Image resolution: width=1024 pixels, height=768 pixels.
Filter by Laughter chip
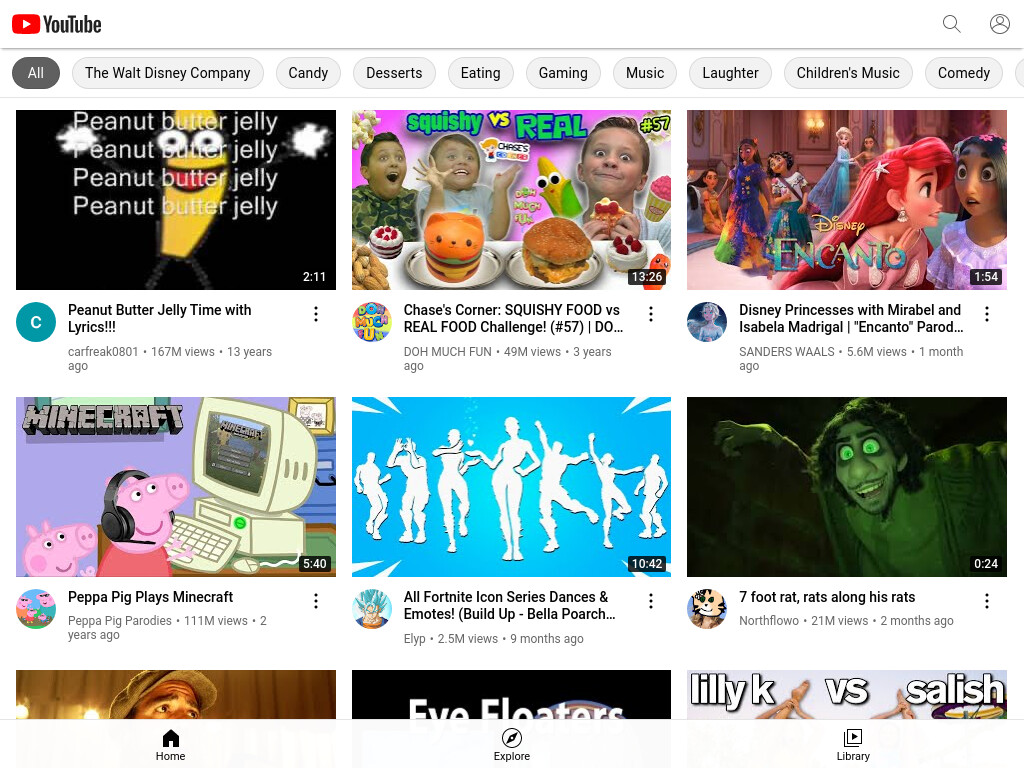coord(730,73)
